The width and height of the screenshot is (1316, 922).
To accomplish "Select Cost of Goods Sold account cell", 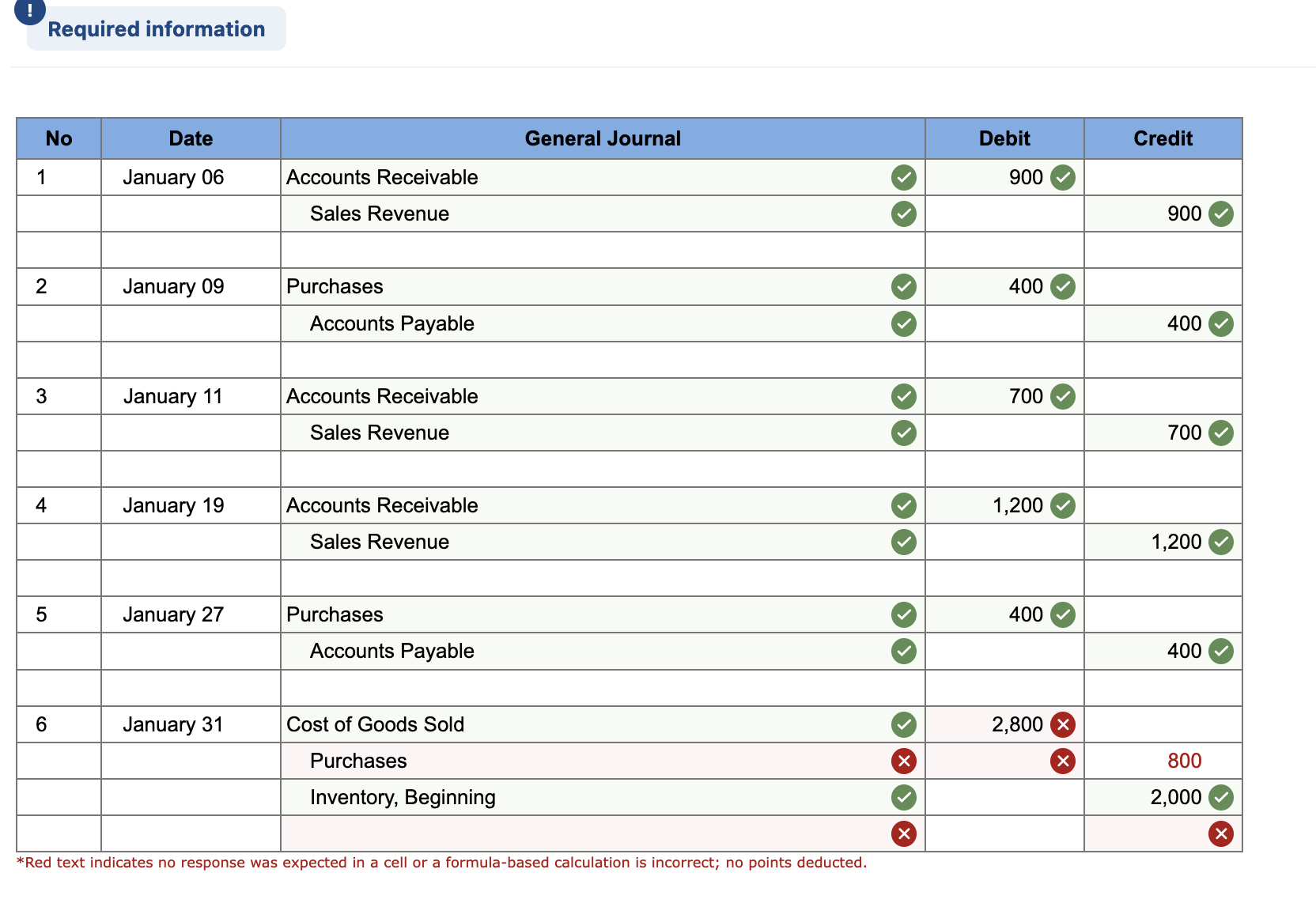I will point(603,724).
